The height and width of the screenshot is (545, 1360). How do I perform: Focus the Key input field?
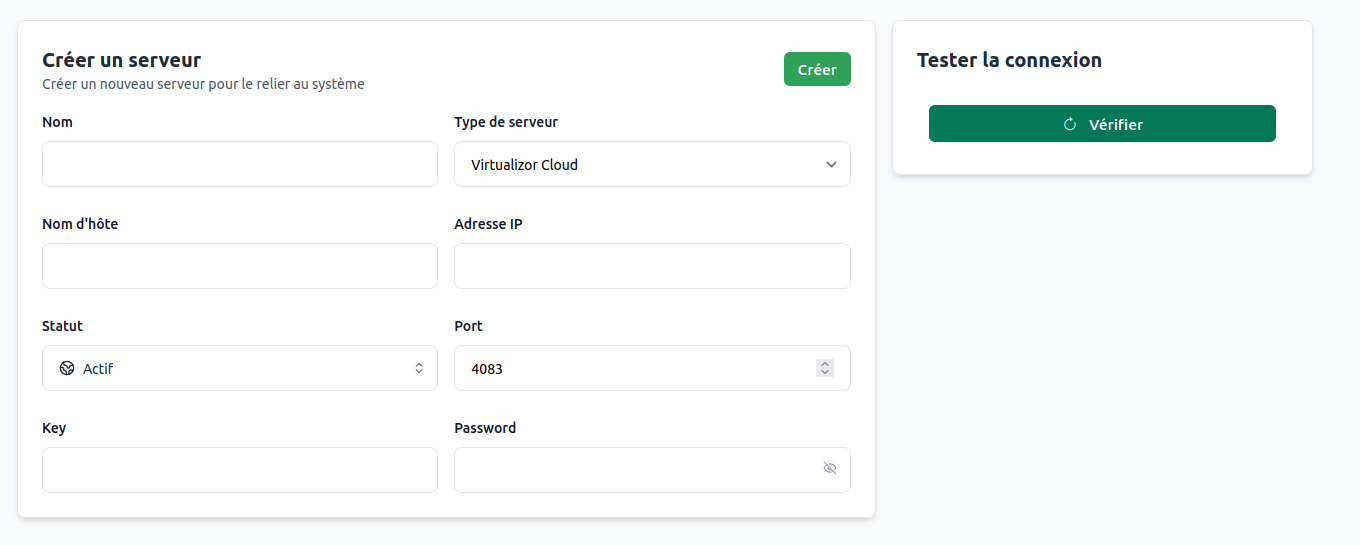240,470
